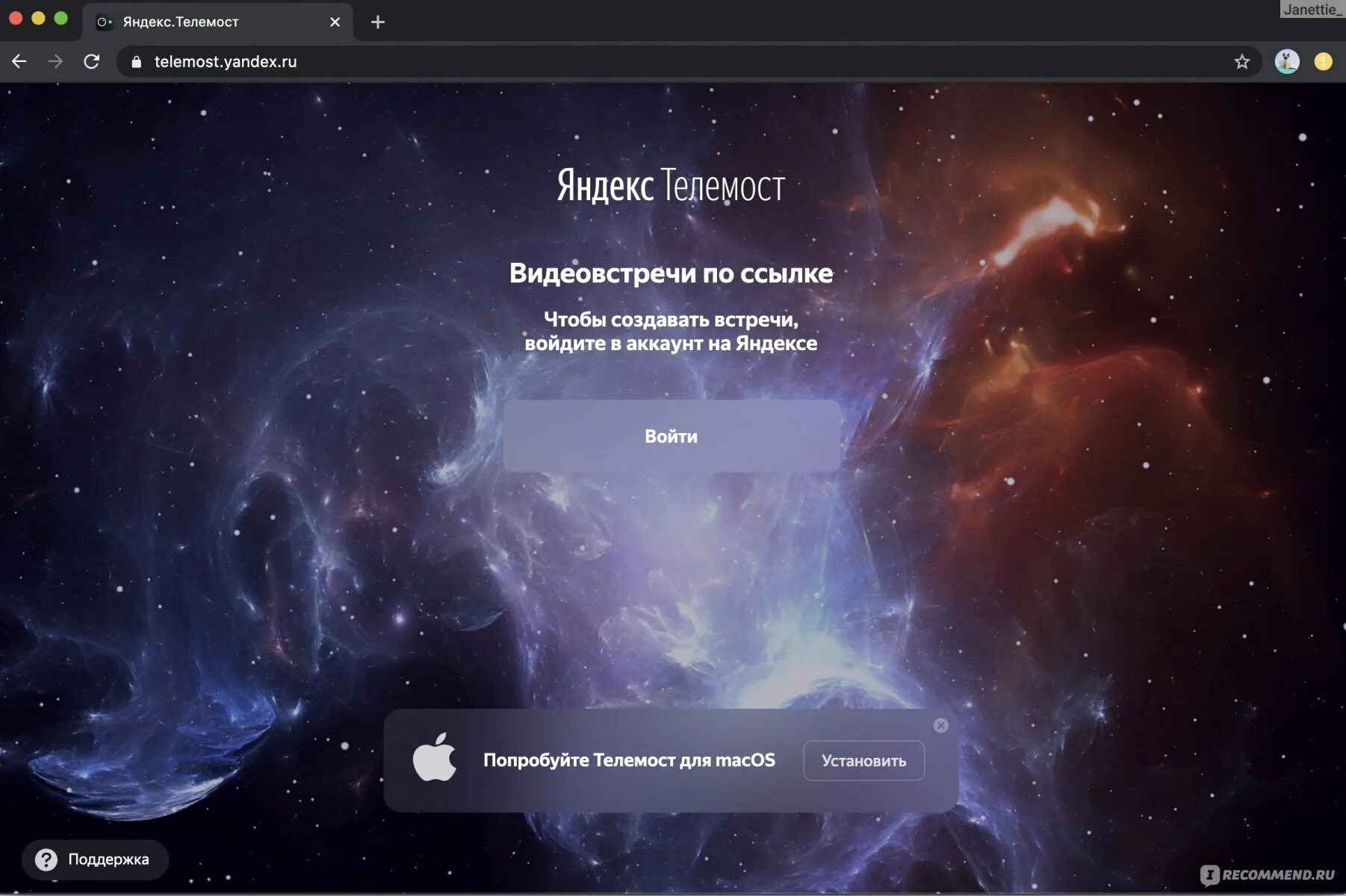Click the browser forward arrow
This screenshot has width=1346, height=896.
(55, 61)
